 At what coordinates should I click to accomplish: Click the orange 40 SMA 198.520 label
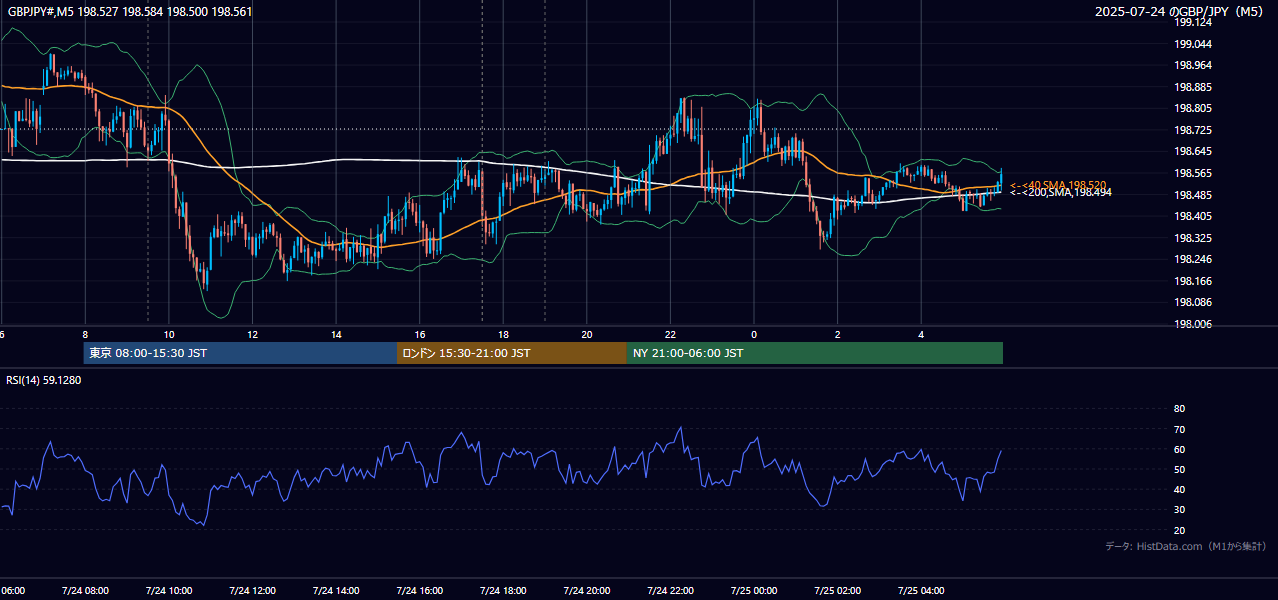[x=1058, y=185]
